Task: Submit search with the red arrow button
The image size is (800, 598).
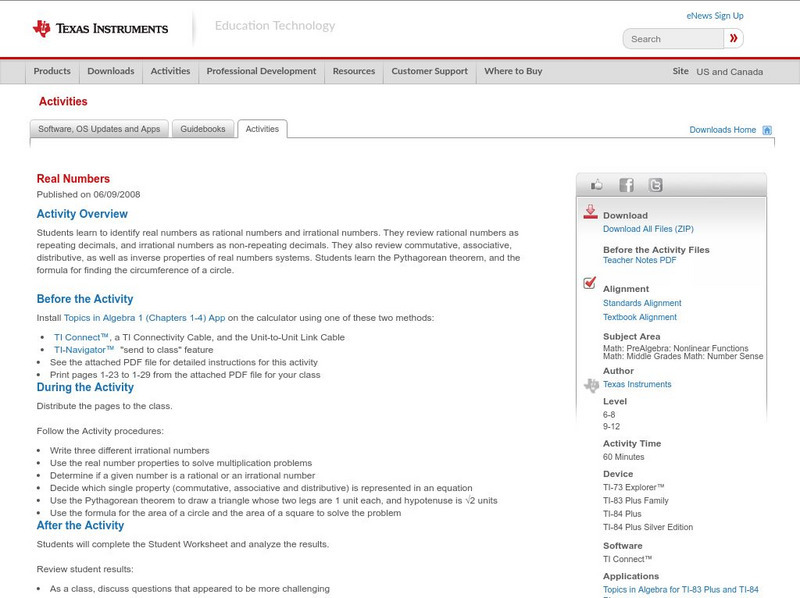Action: [x=733, y=38]
